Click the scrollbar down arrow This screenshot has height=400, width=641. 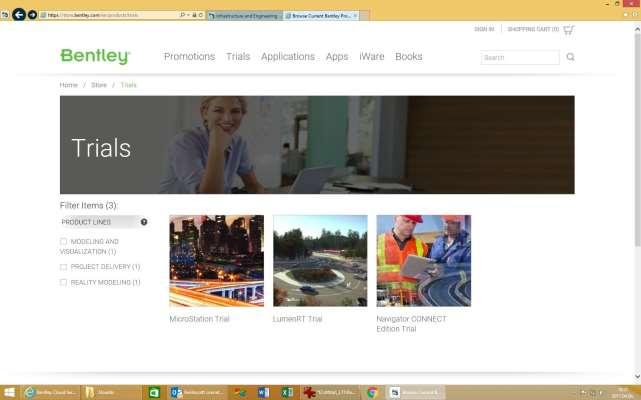tap(637, 376)
